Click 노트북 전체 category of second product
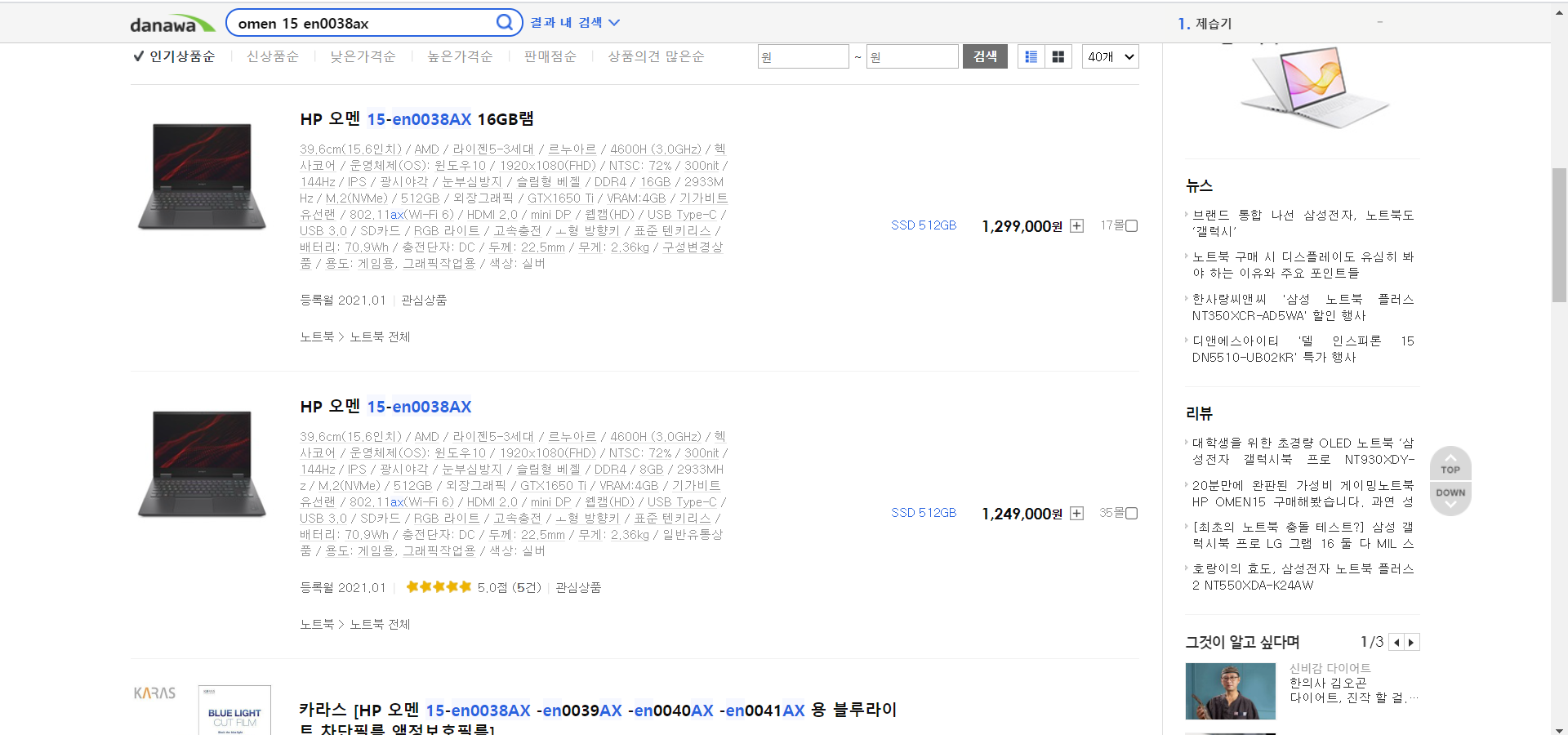The width and height of the screenshot is (1568, 735). tap(380, 625)
